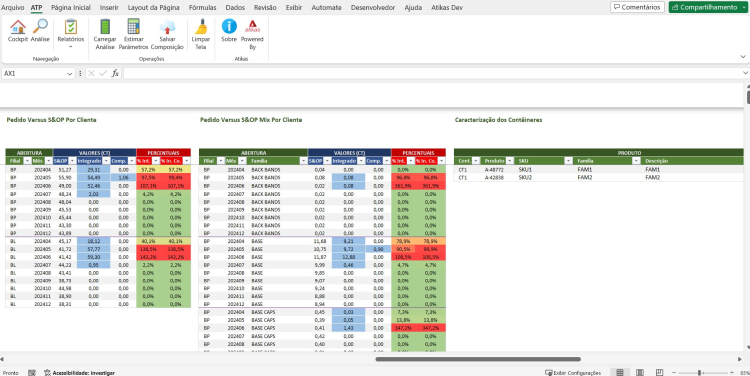Click the macro recording status bar icon
This screenshot has width=750, height=376.
tap(32, 373)
